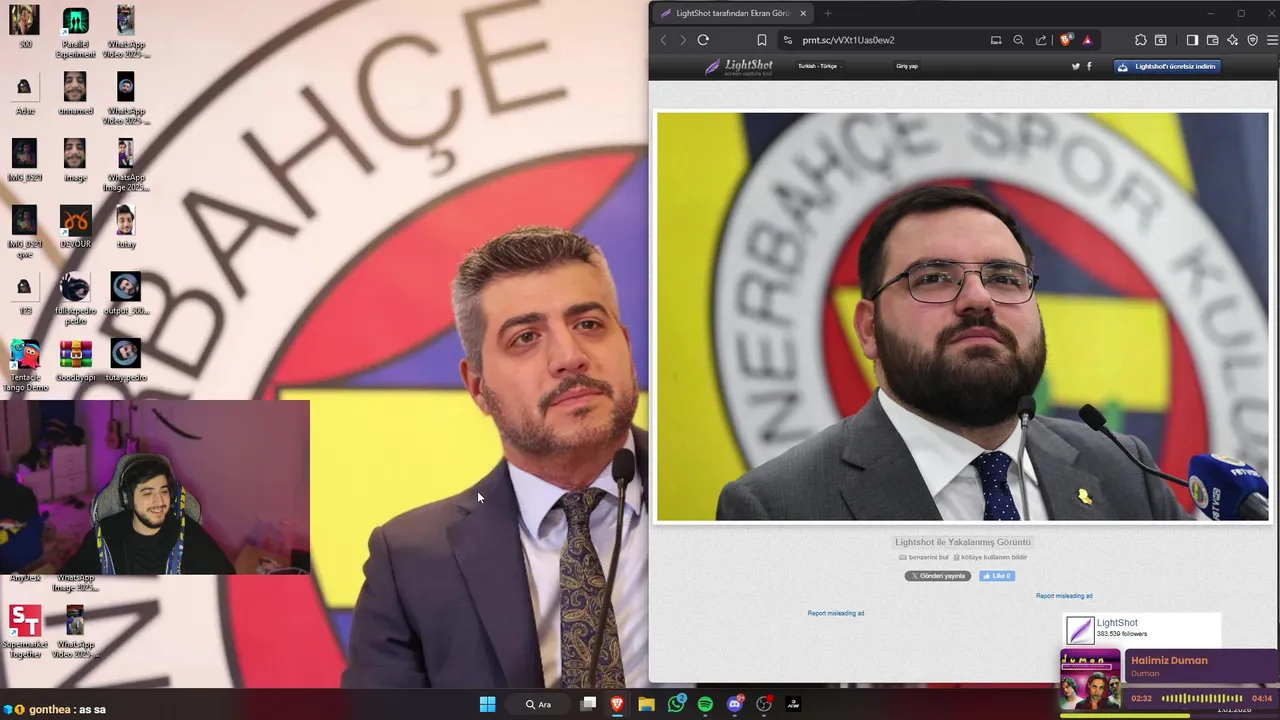Open the captured screenshot image on LightShot page

tap(962, 316)
